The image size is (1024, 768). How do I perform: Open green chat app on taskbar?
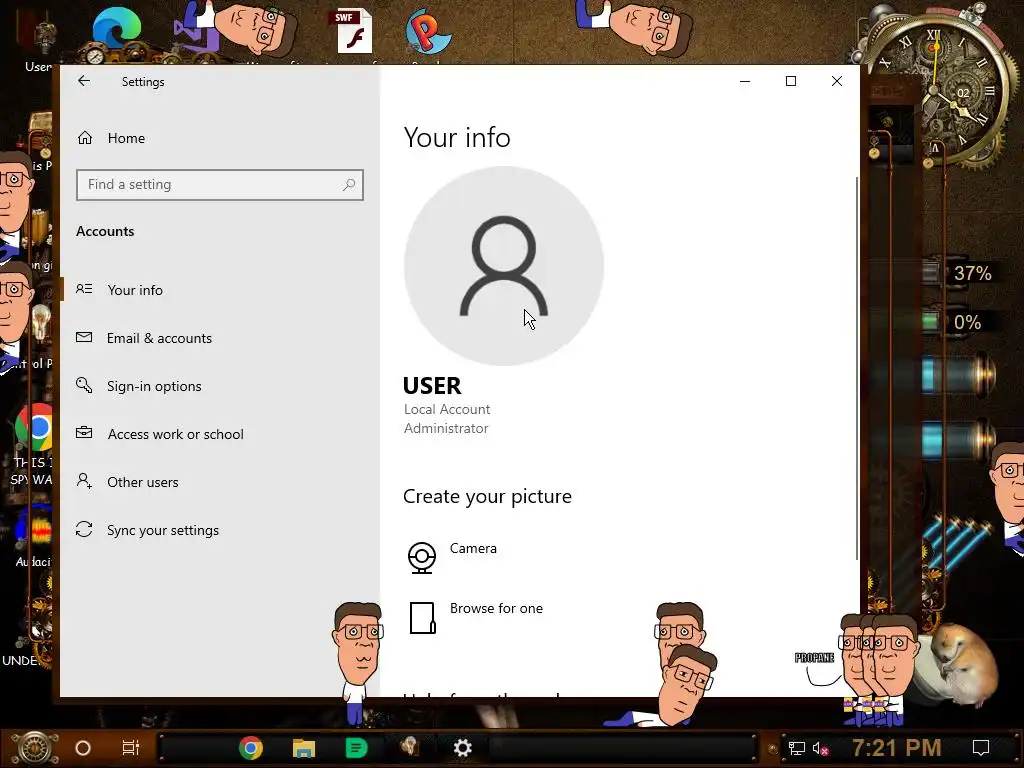pos(356,748)
